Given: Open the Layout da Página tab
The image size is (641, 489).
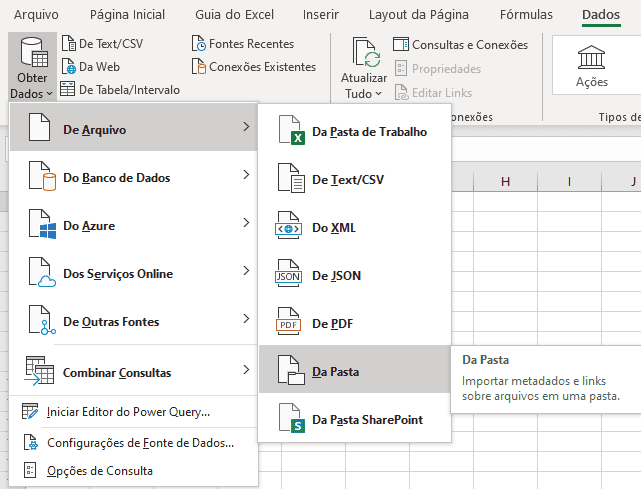Looking at the screenshot, I should pos(419,15).
